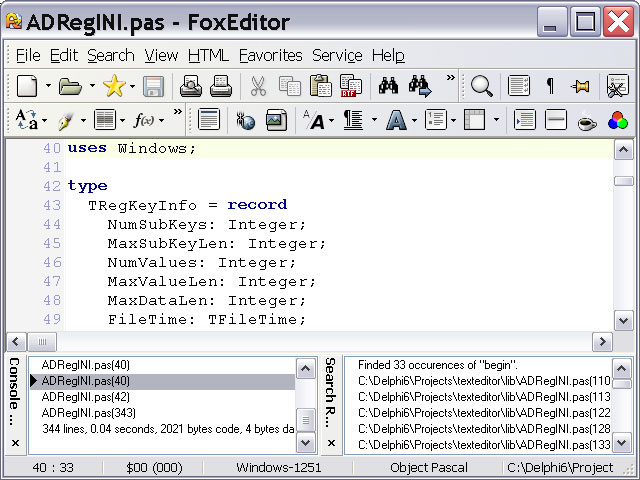Paste clipboard with the paste icon
Viewport: 640px width, 480px height.
(x=320, y=86)
